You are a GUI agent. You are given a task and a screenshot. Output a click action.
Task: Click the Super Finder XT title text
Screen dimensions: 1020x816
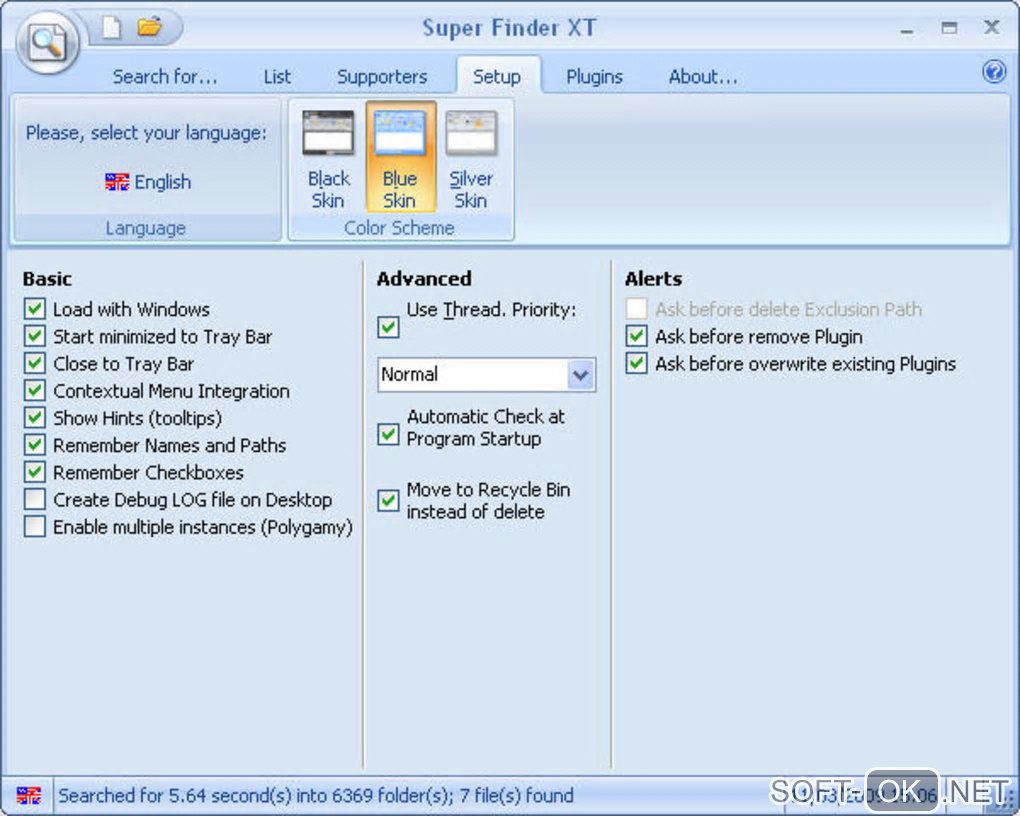click(x=509, y=27)
